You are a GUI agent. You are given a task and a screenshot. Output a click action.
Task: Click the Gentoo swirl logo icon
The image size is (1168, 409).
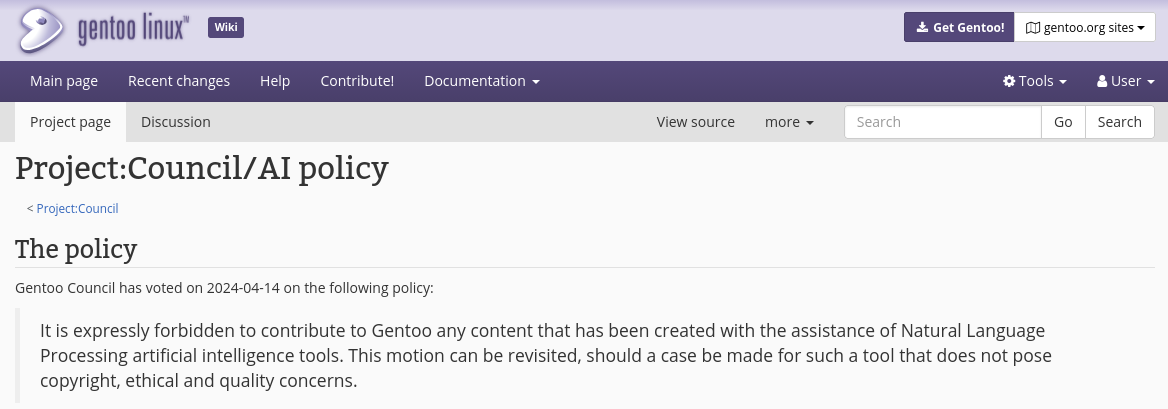click(x=42, y=30)
